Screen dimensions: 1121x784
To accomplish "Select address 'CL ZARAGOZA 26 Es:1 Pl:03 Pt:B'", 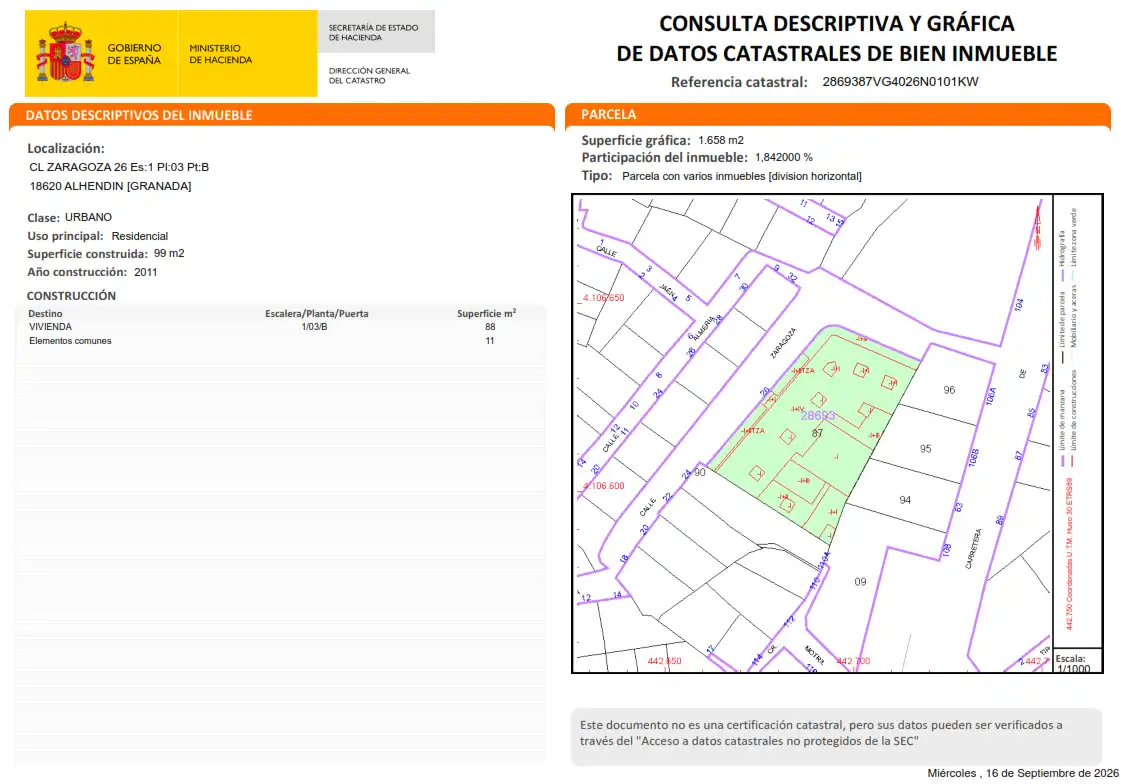I will click(x=119, y=167).
